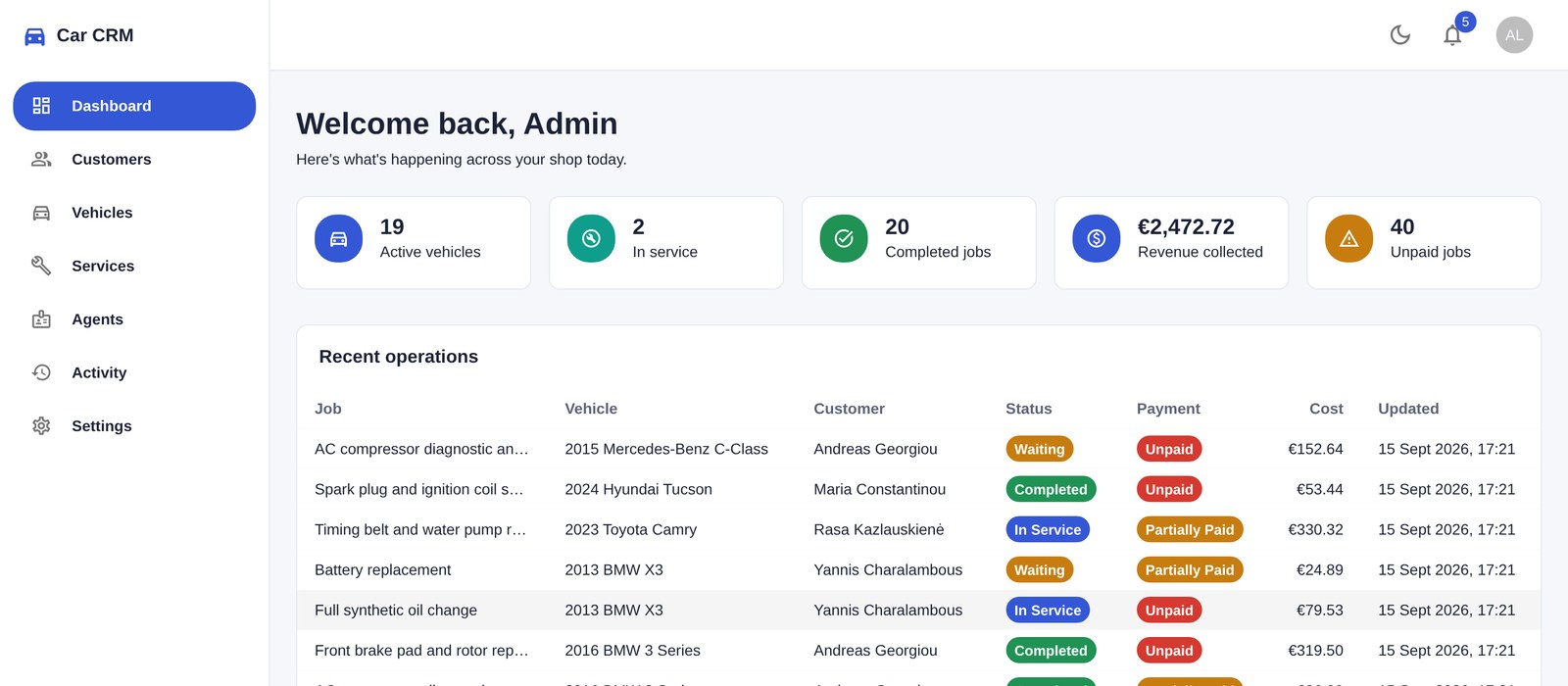The height and width of the screenshot is (686, 1568).
Task: Click the 40 Unpaid jobs value
Action: click(1402, 227)
